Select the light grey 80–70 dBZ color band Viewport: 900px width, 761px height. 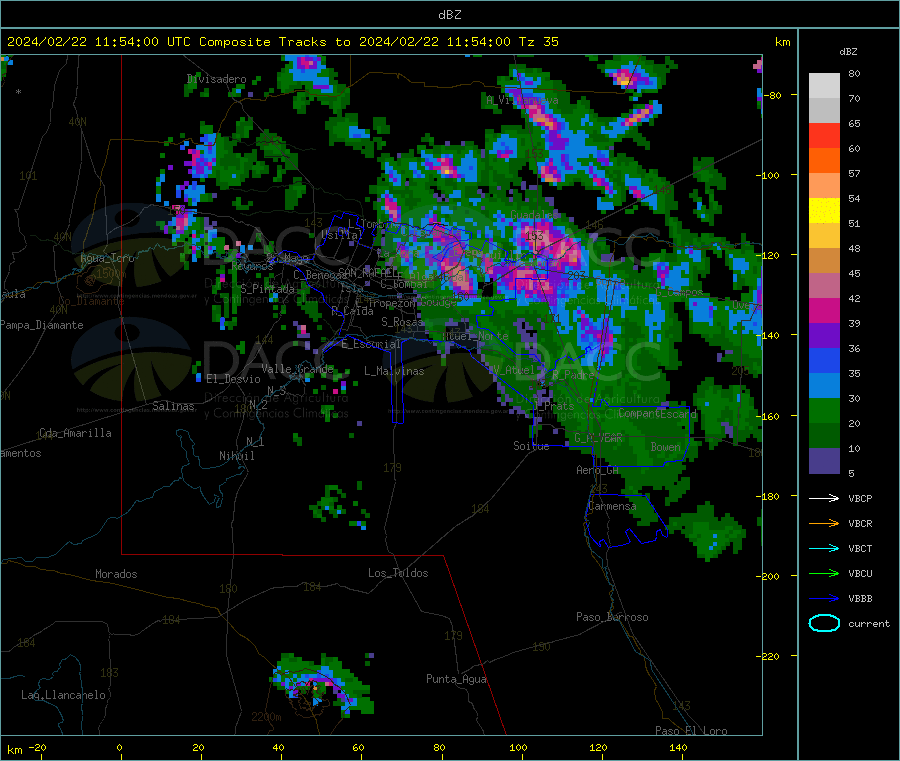click(824, 86)
